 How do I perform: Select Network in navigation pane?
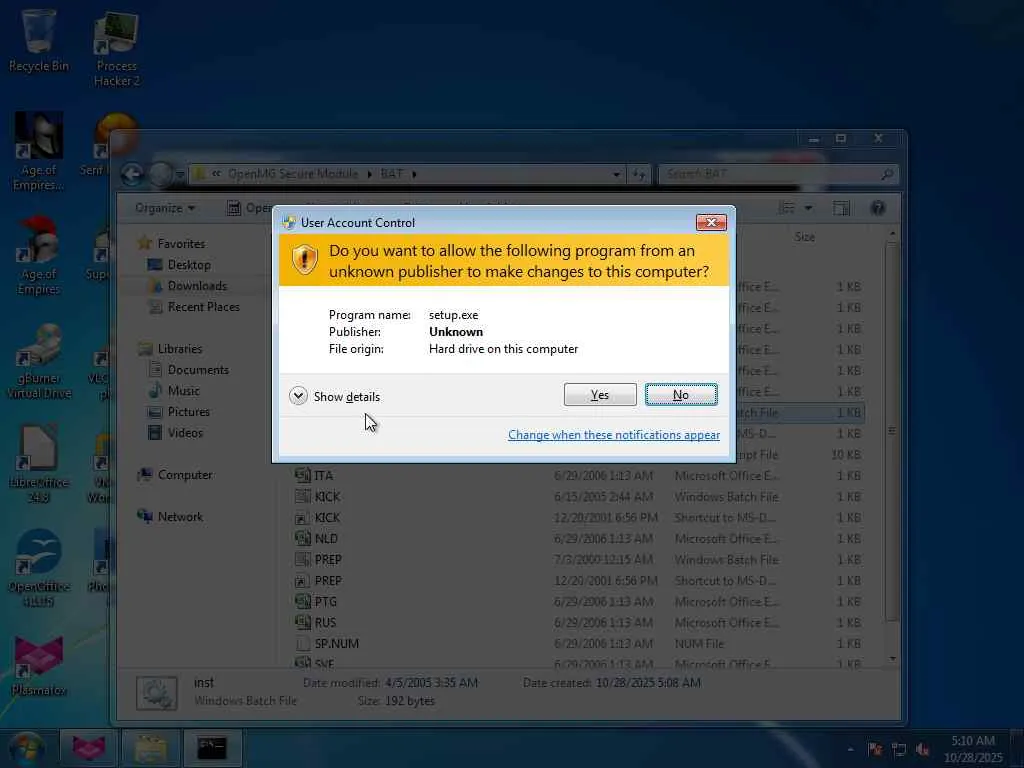(x=170, y=517)
